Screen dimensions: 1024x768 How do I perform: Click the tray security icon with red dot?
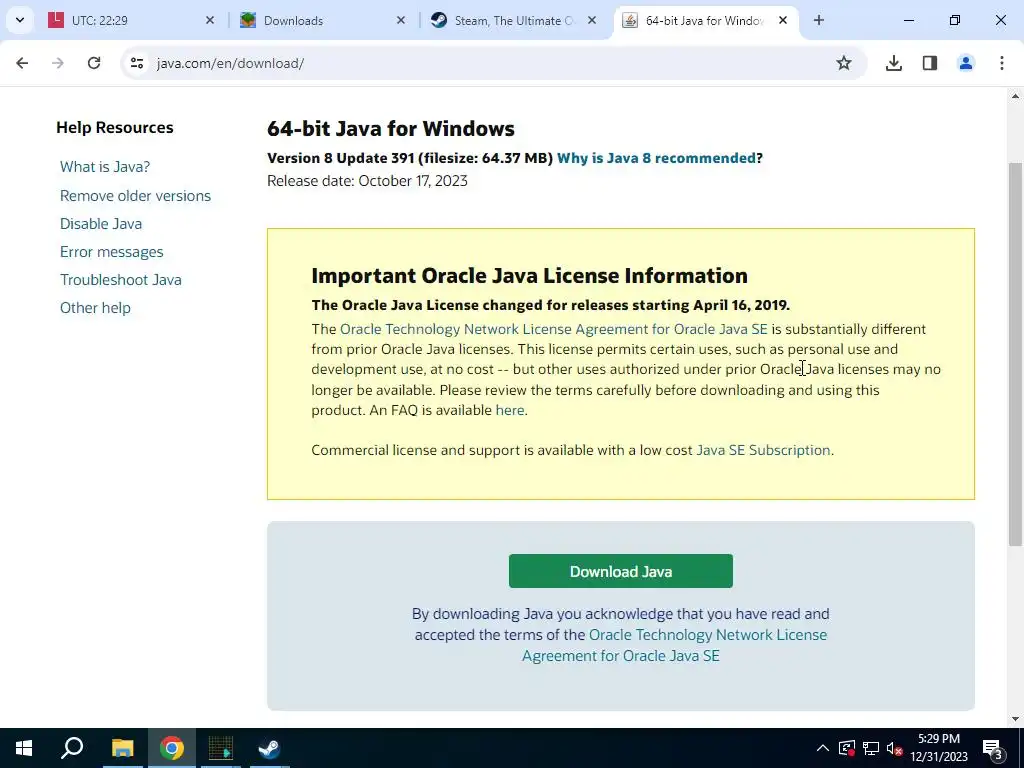(x=847, y=748)
